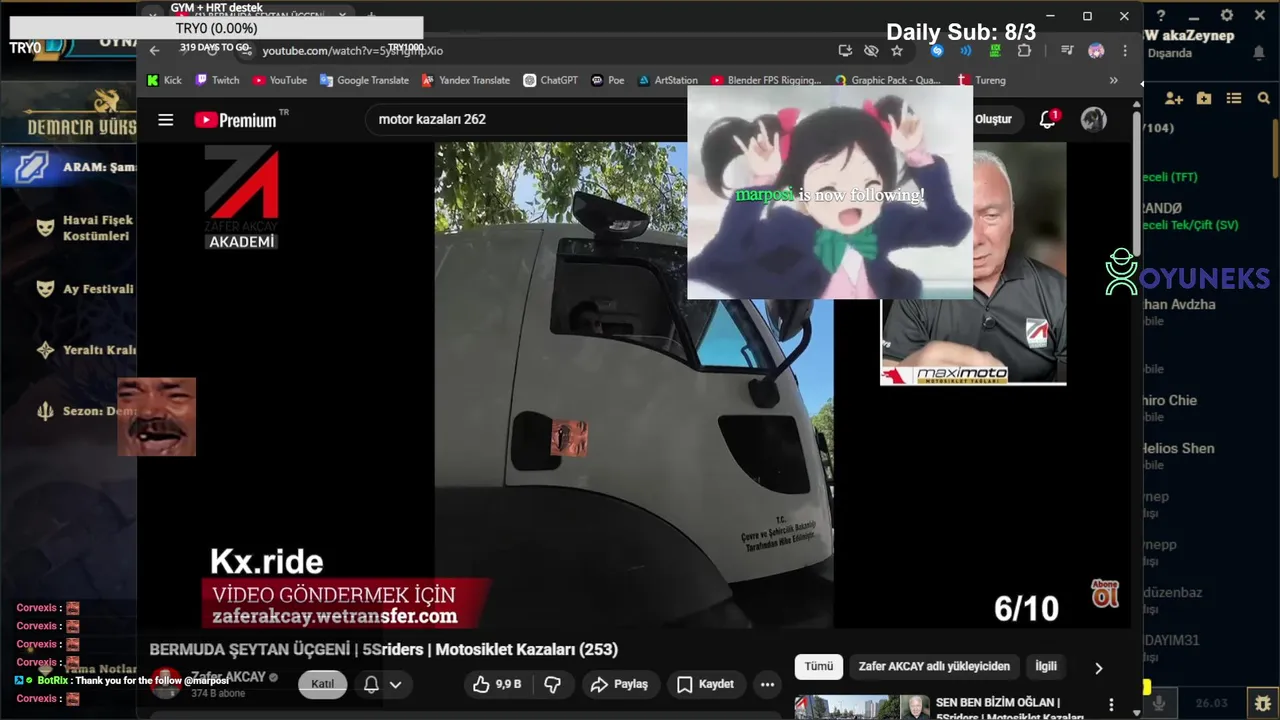Click the League social notifications bell

pyautogui.click(x=1259, y=52)
